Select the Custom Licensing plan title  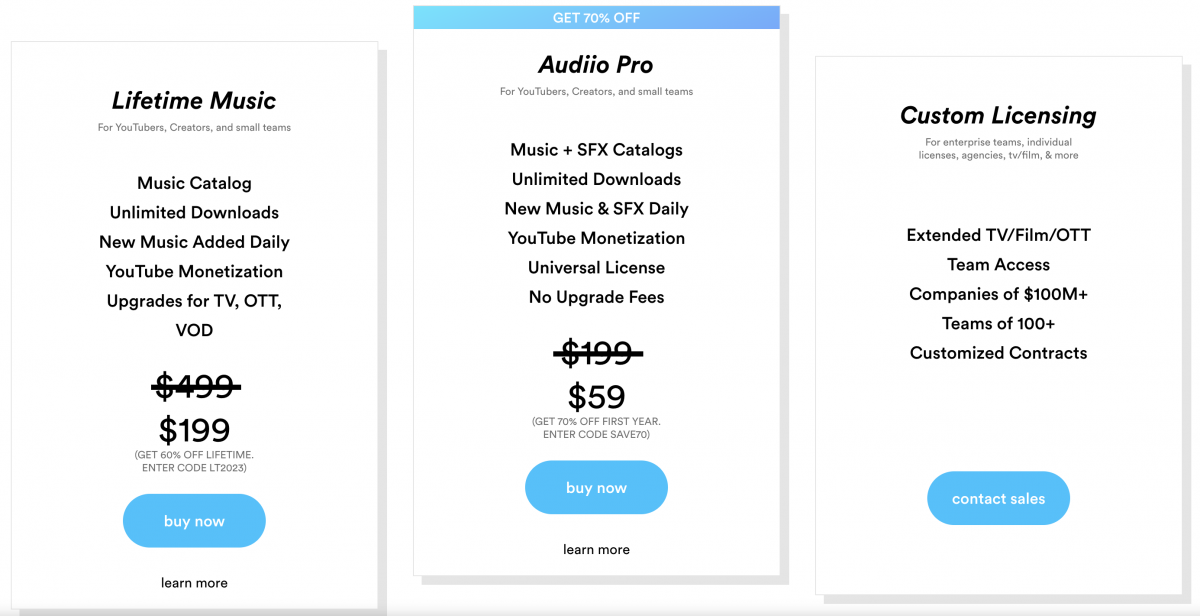coord(998,115)
